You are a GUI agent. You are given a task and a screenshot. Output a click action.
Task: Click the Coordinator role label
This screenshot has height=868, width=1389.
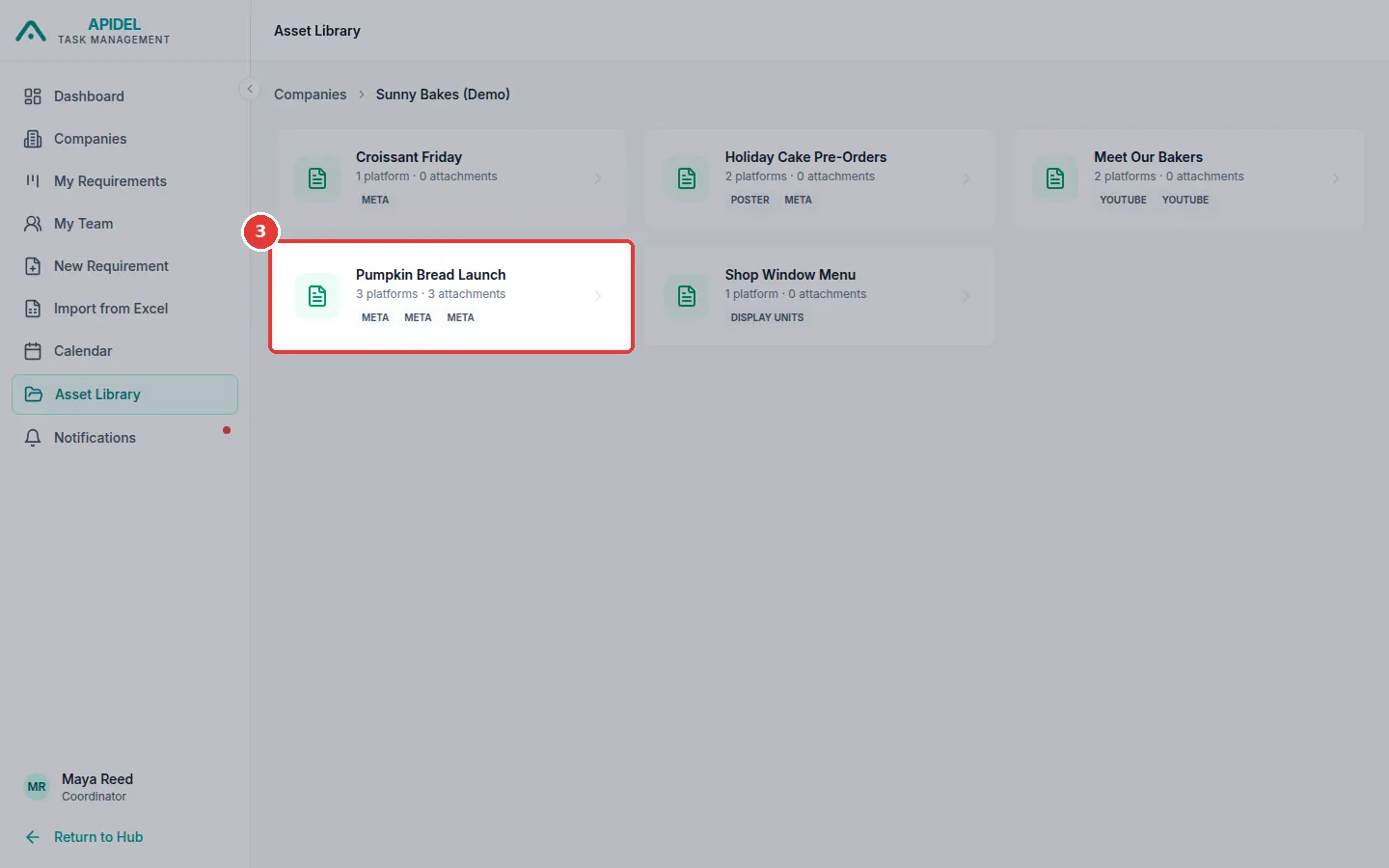point(94,797)
